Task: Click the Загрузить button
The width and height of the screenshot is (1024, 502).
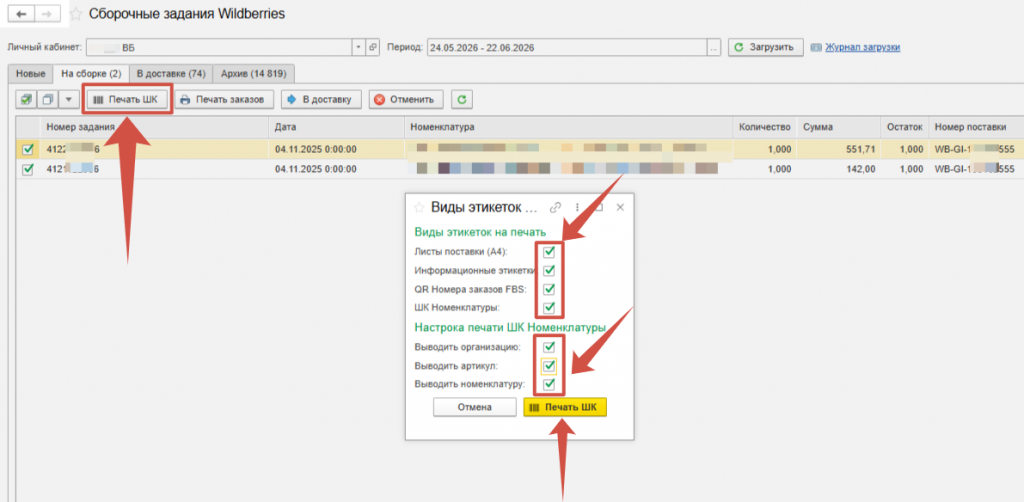Action: tap(765, 48)
